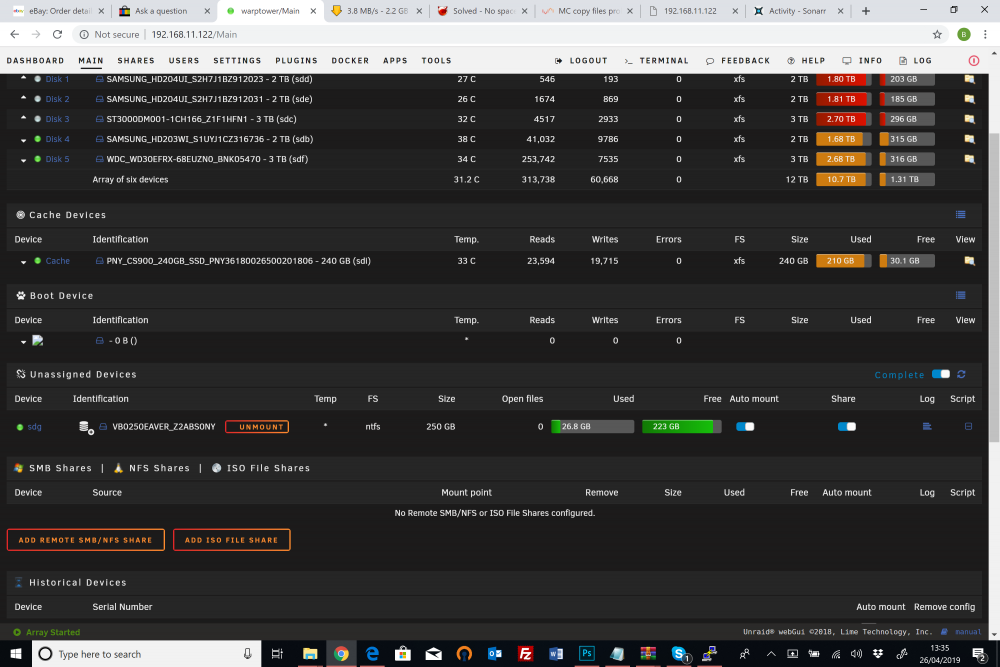Open the Disk 4 browse folder icon
Viewport: 1000px width, 667px height.
click(969, 139)
